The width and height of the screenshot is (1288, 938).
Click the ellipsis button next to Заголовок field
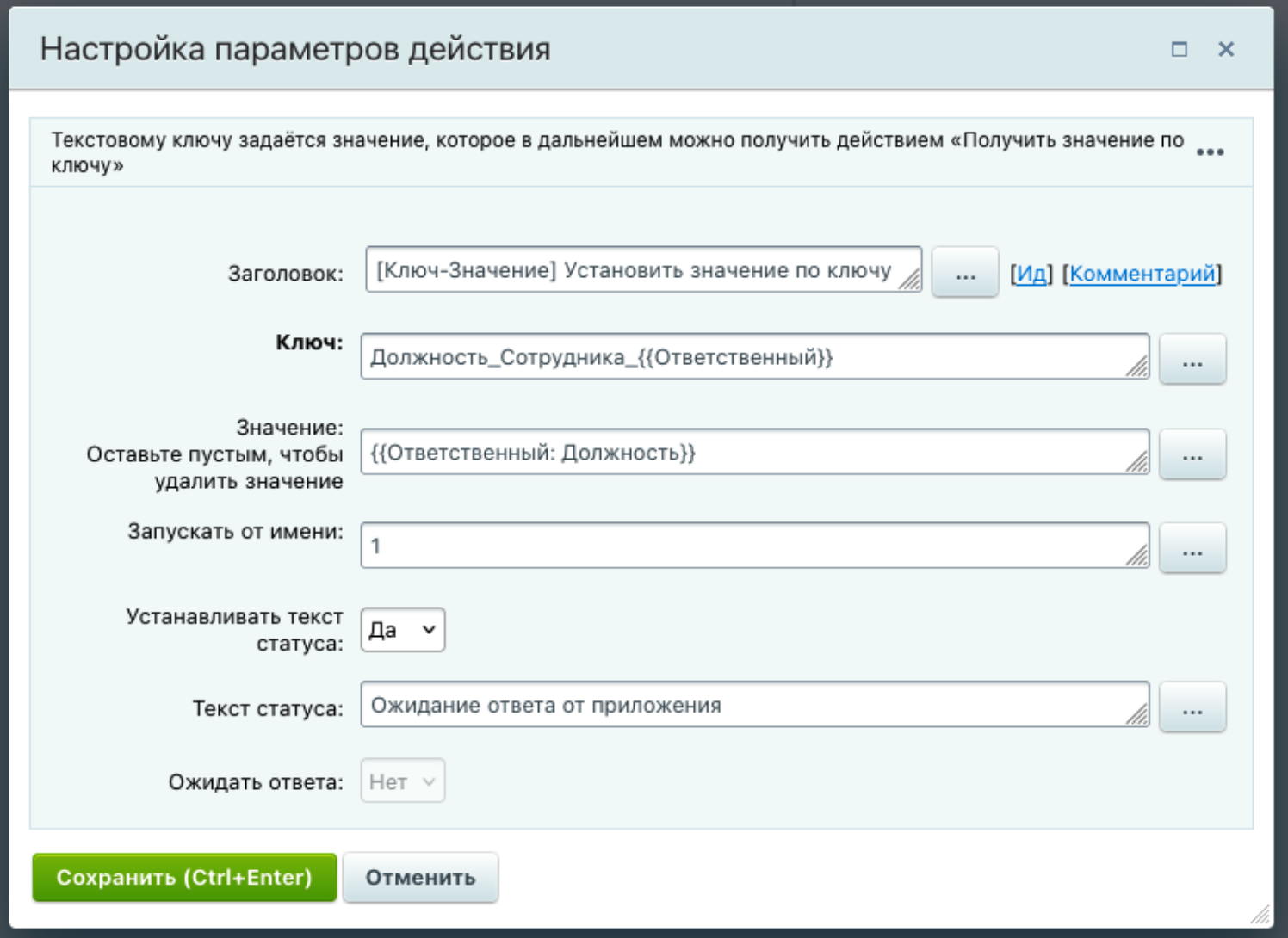964,273
